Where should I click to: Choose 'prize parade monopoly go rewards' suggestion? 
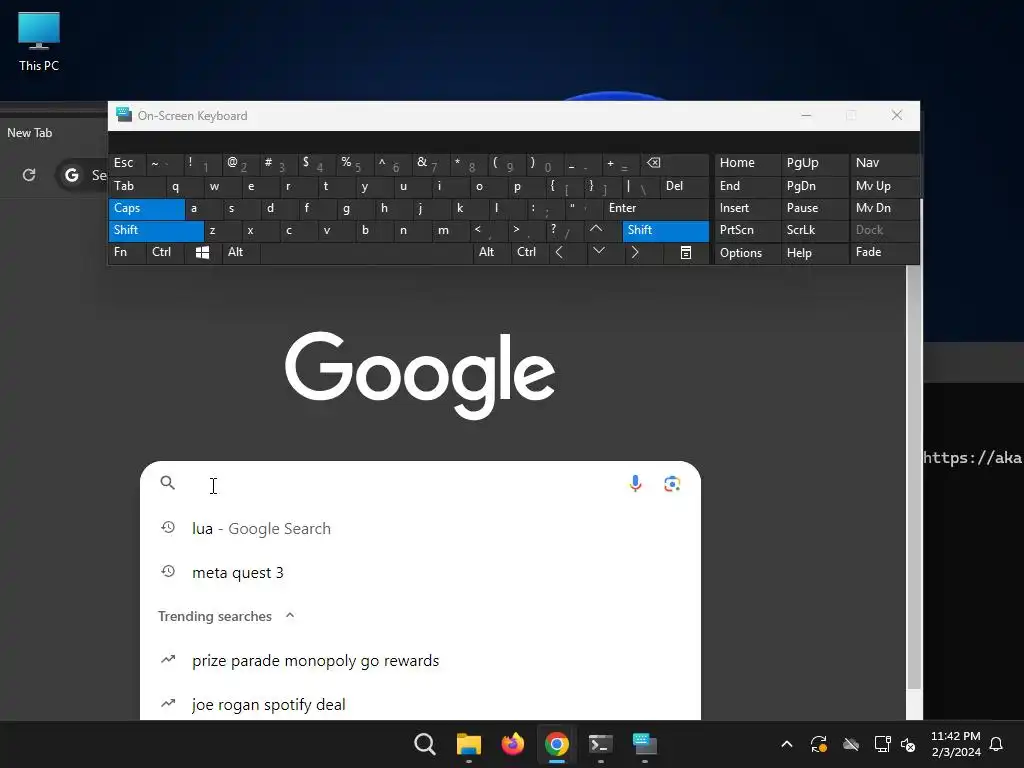coord(420,661)
